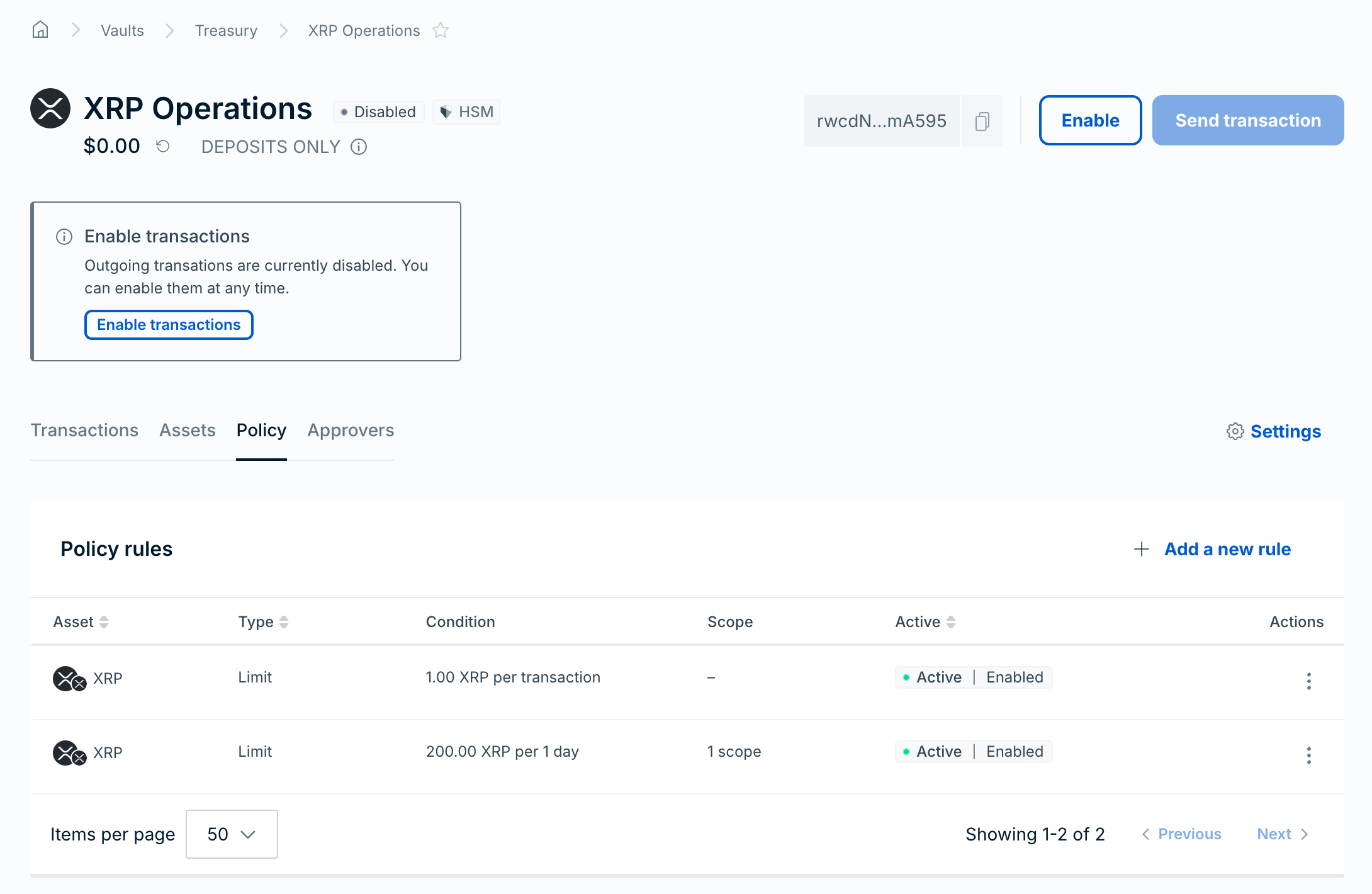Go to Vaults breadcrumb
1372x894 pixels.
[122, 30]
